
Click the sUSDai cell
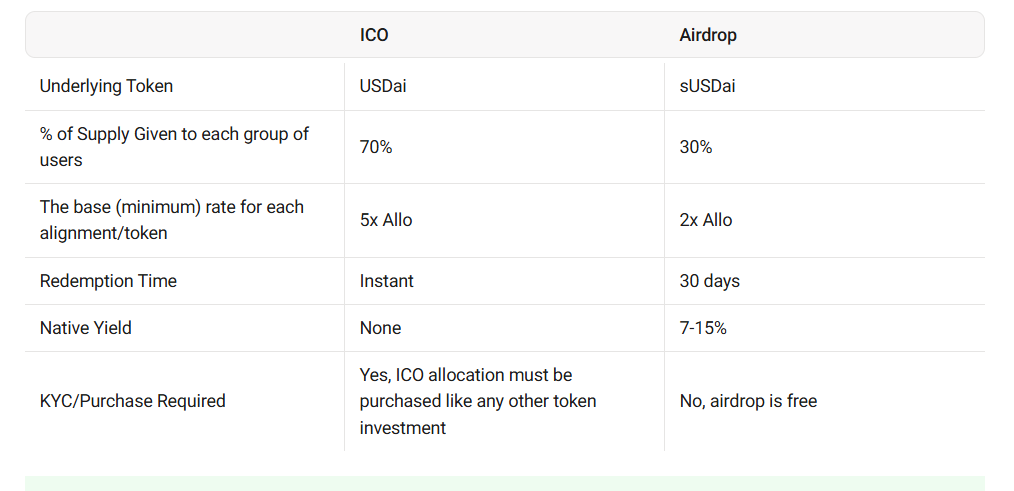click(707, 86)
